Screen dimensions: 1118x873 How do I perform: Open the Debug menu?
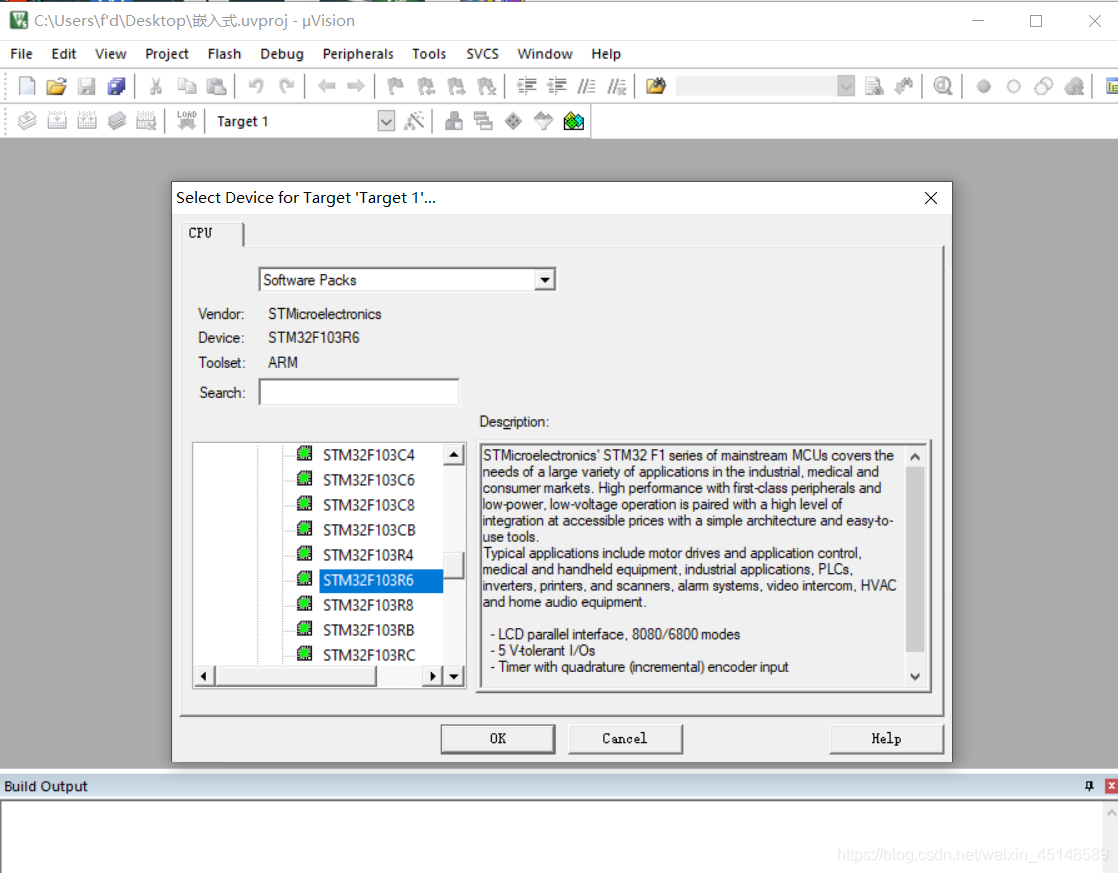click(x=282, y=53)
